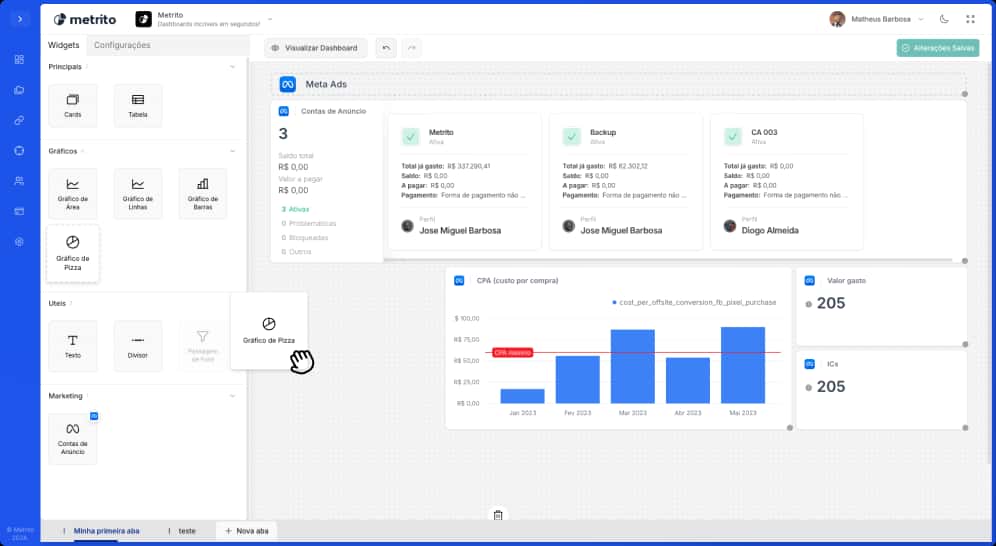Select the Cards widget
Viewport: 996px width, 546px height.
point(73,105)
